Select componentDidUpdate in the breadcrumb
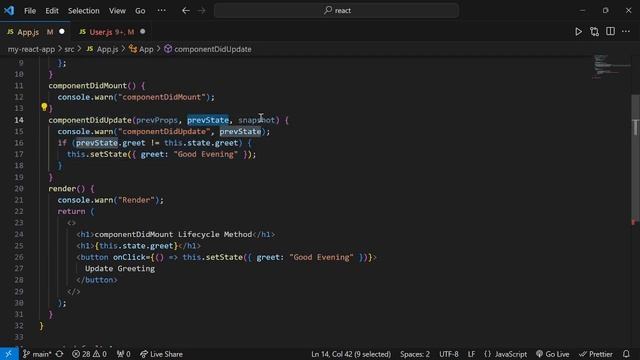640x360 pixels. coord(208,49)
